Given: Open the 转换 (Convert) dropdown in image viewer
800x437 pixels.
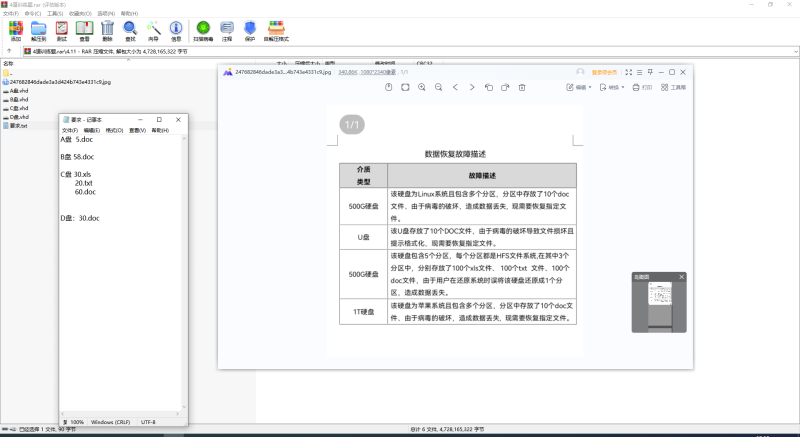Looking at the screenshot, I should click(x=612, y=88).
